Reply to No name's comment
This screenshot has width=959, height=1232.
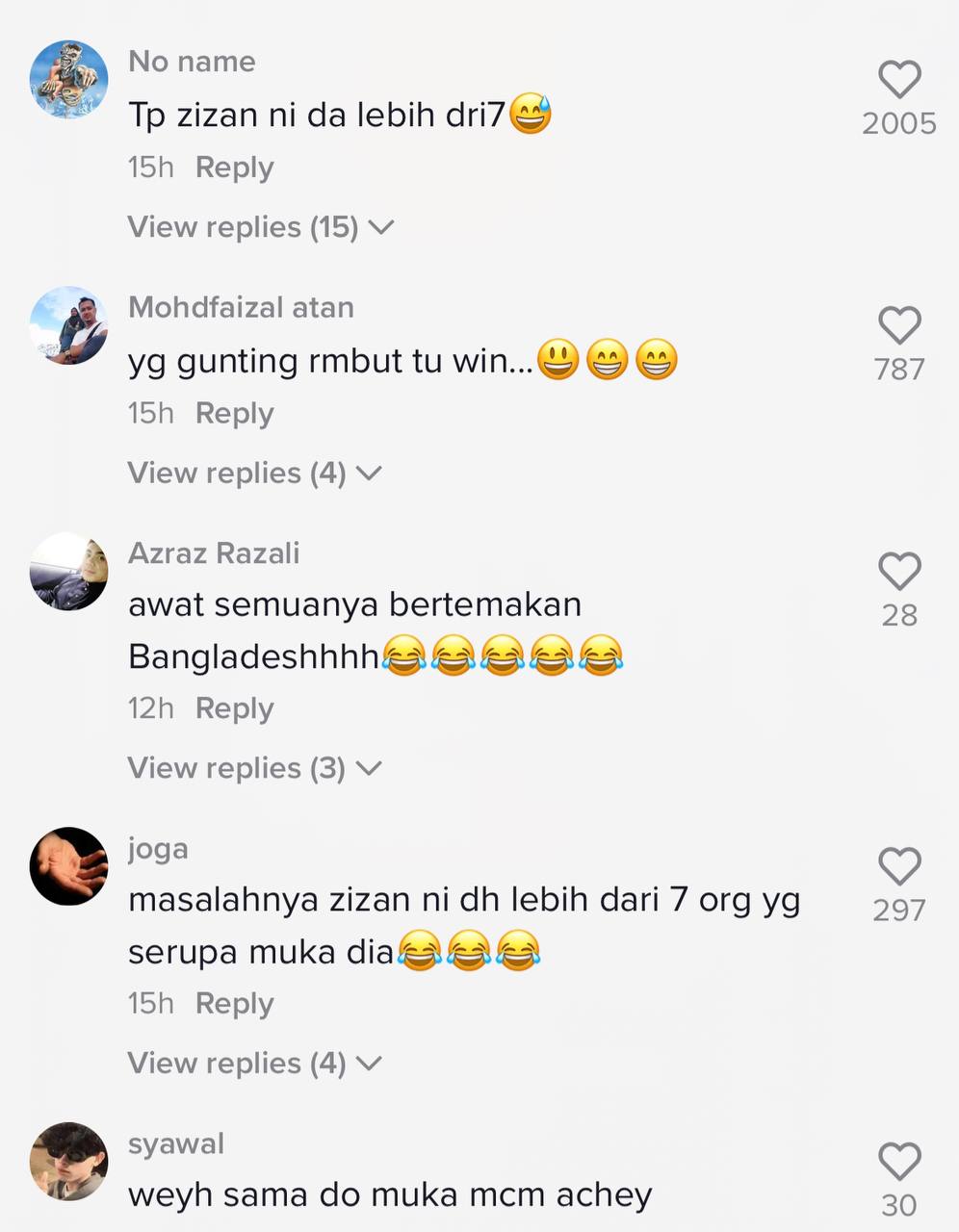click(x=234, y=167)
